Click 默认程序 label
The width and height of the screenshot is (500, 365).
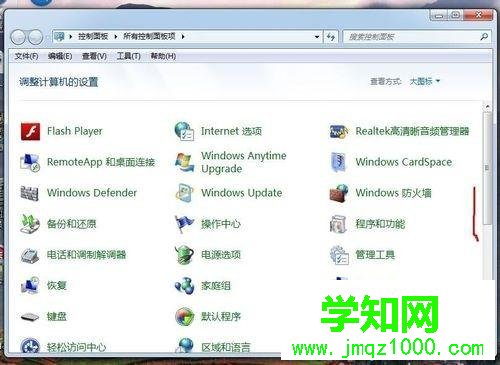click(221, 317)
